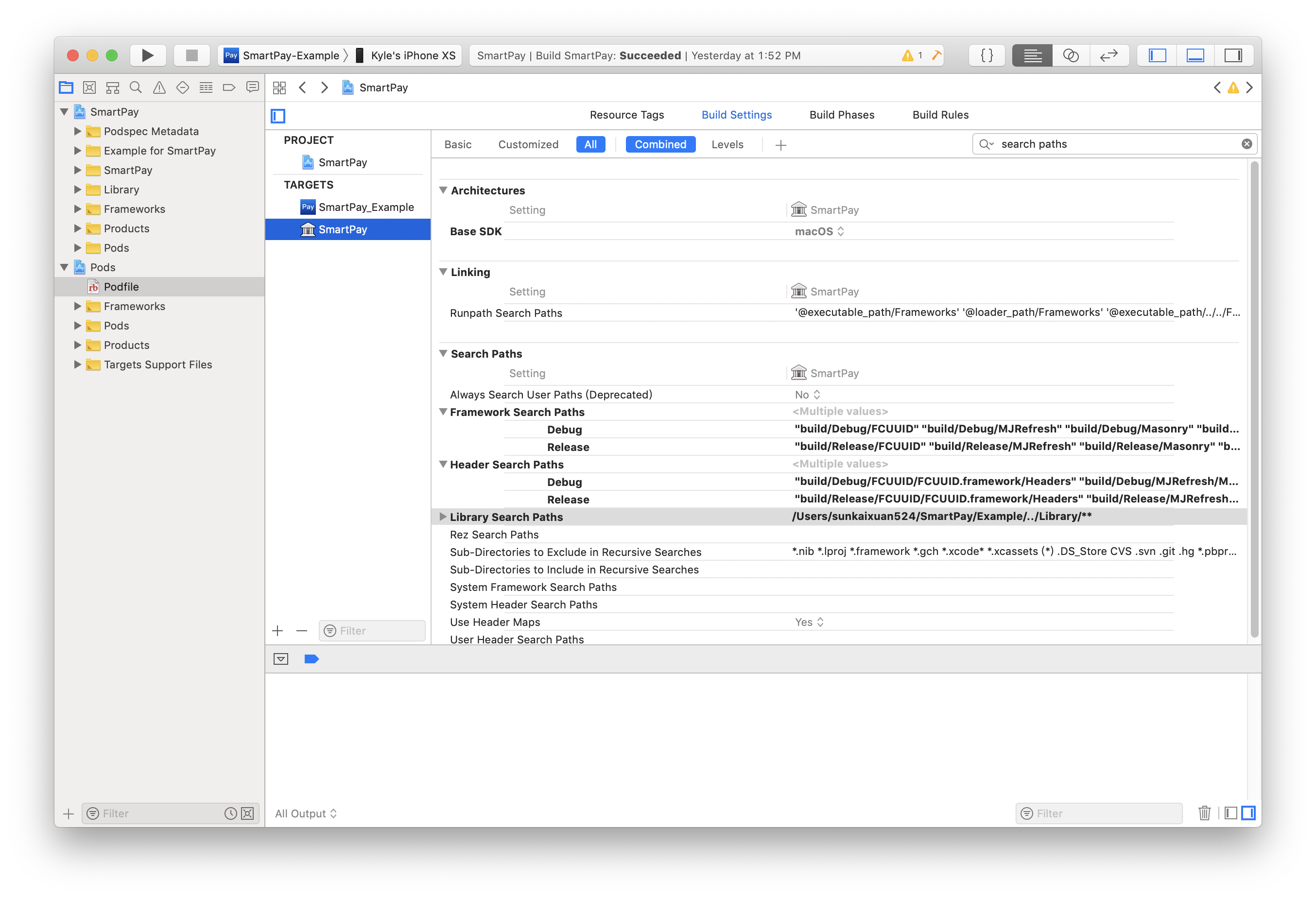Switch to the standard editor
This screenshot has height=899, width=1316.
point(1032,55)
